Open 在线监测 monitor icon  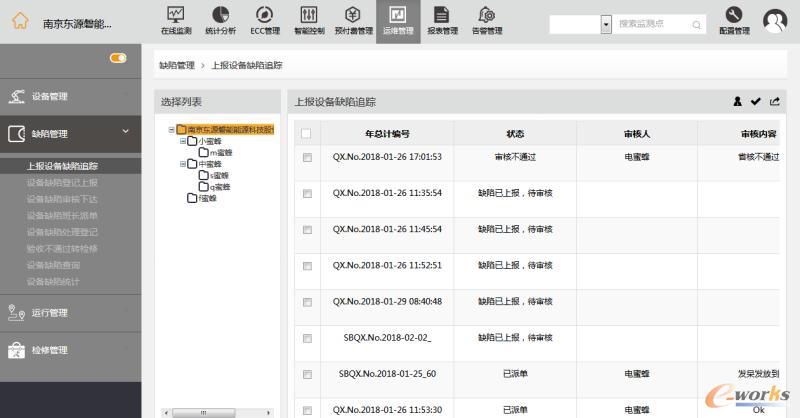click(x=176, y=14)
